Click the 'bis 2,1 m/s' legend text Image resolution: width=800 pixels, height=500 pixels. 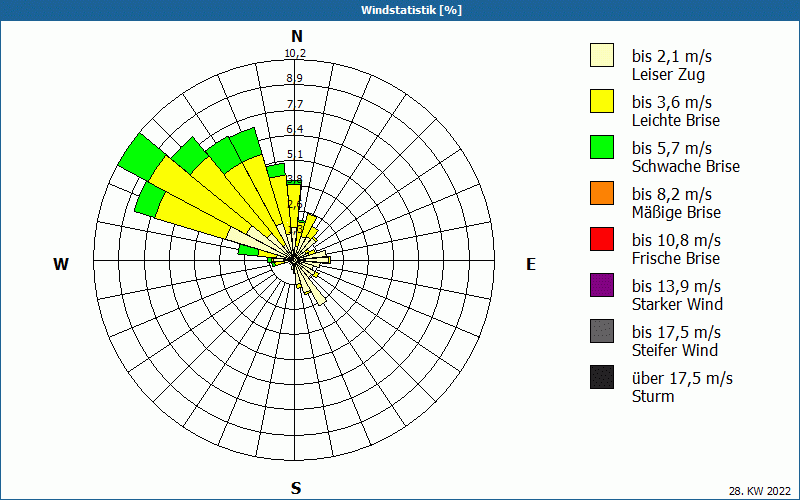[672, 56]
